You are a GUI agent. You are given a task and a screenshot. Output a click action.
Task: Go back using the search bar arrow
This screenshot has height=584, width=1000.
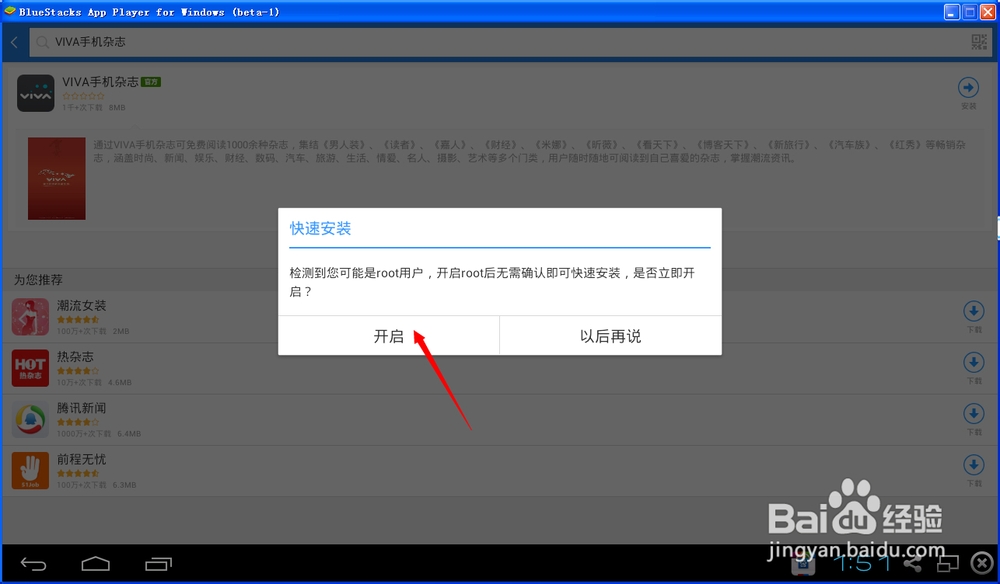click(x=14, y=42)
